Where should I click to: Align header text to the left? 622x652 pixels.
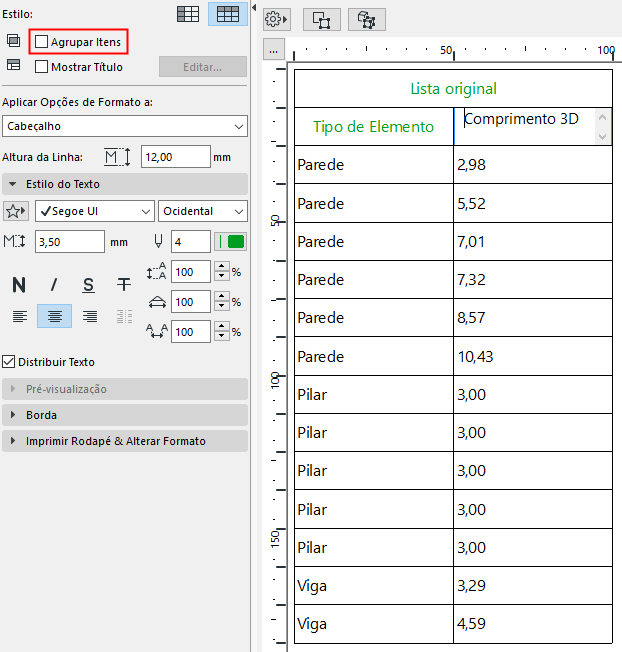18,316
